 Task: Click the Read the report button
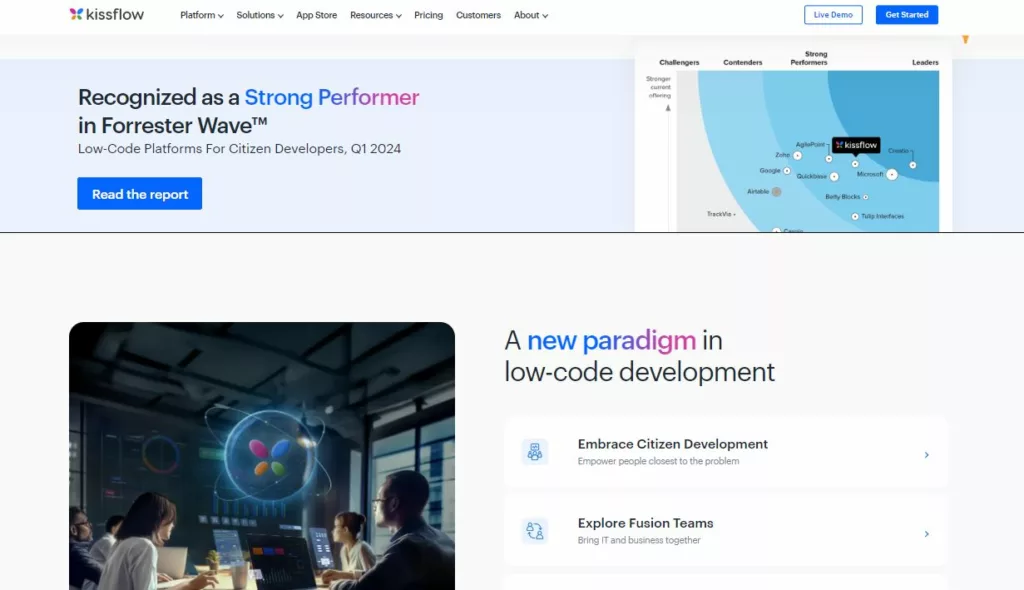(x=140, y=193)
